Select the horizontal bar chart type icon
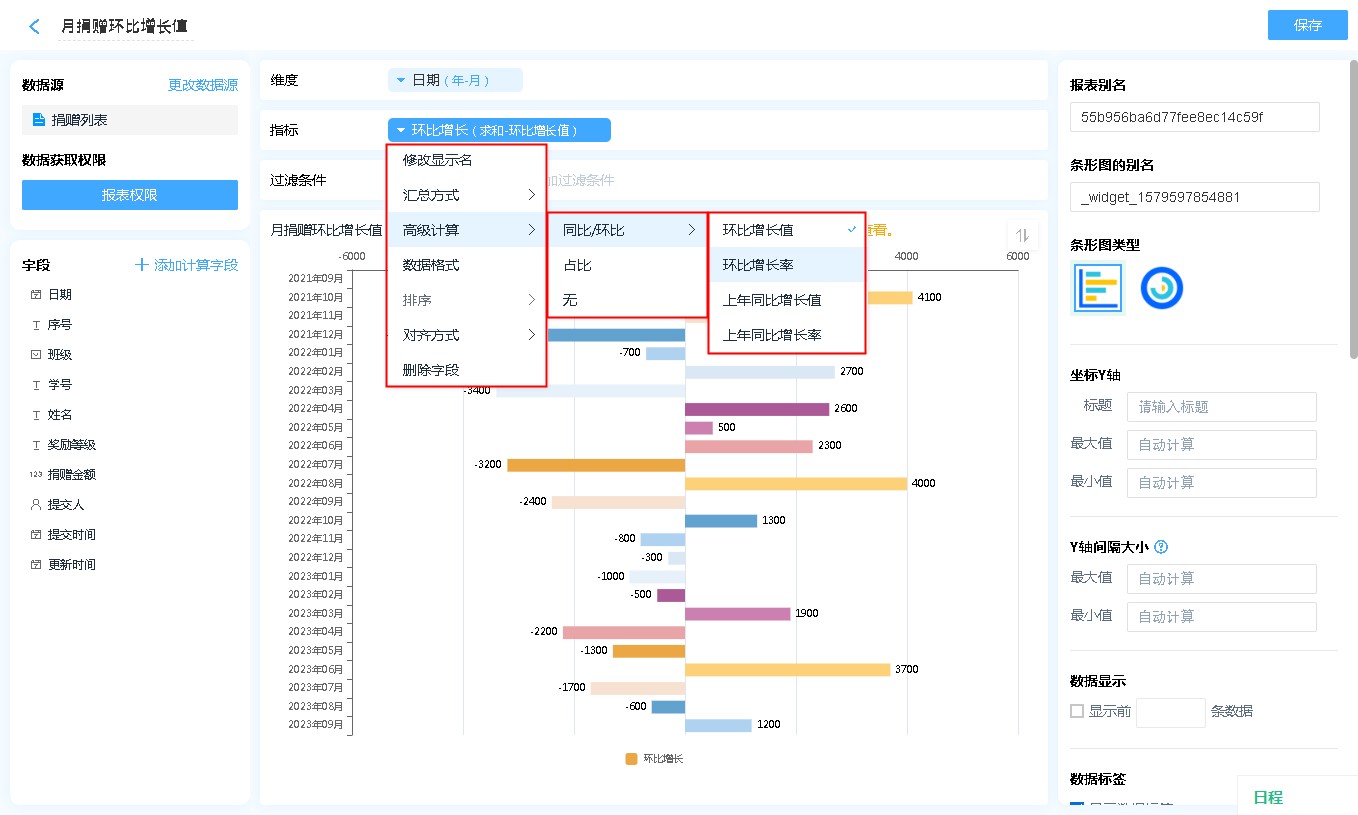 click(x=1098, y=288)
